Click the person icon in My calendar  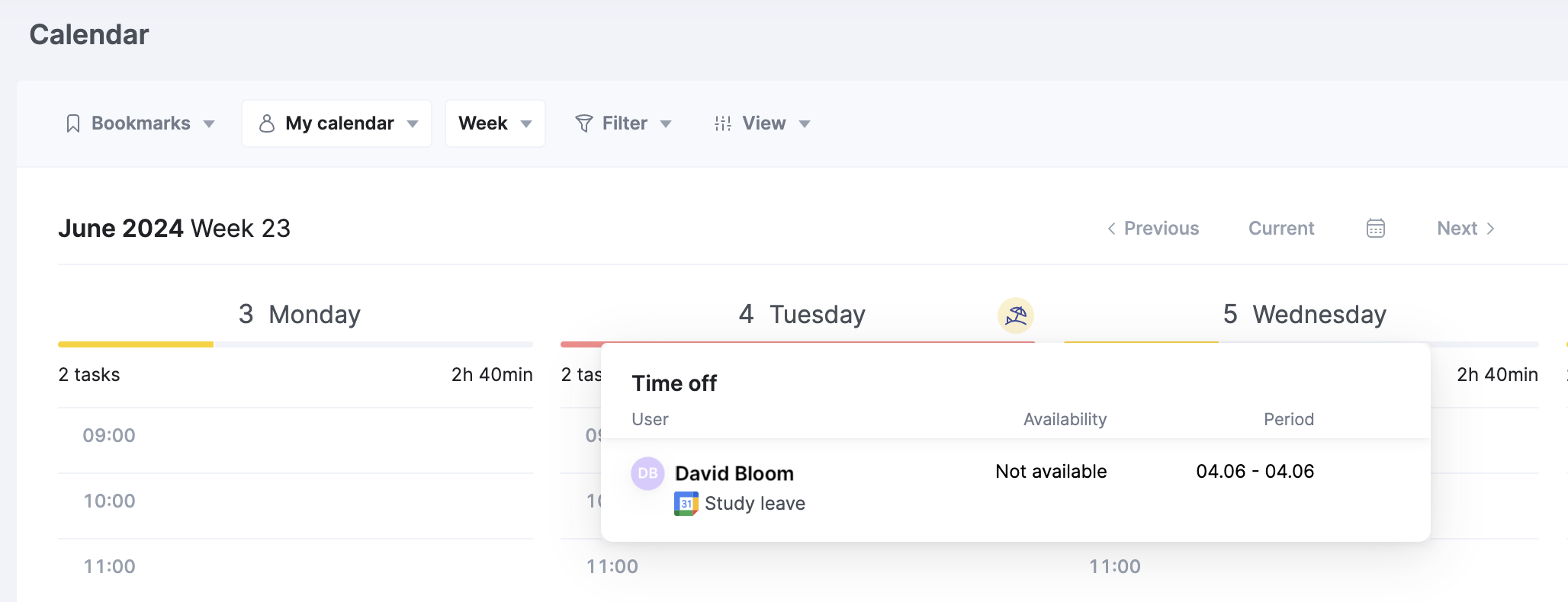pyautogui.click(x=266, y=123)
